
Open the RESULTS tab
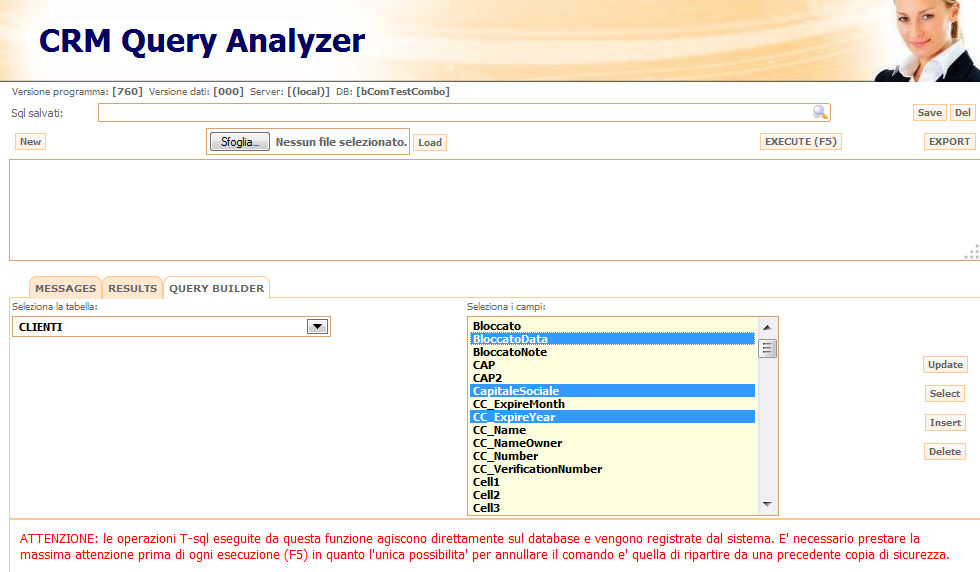coord(133,288)
